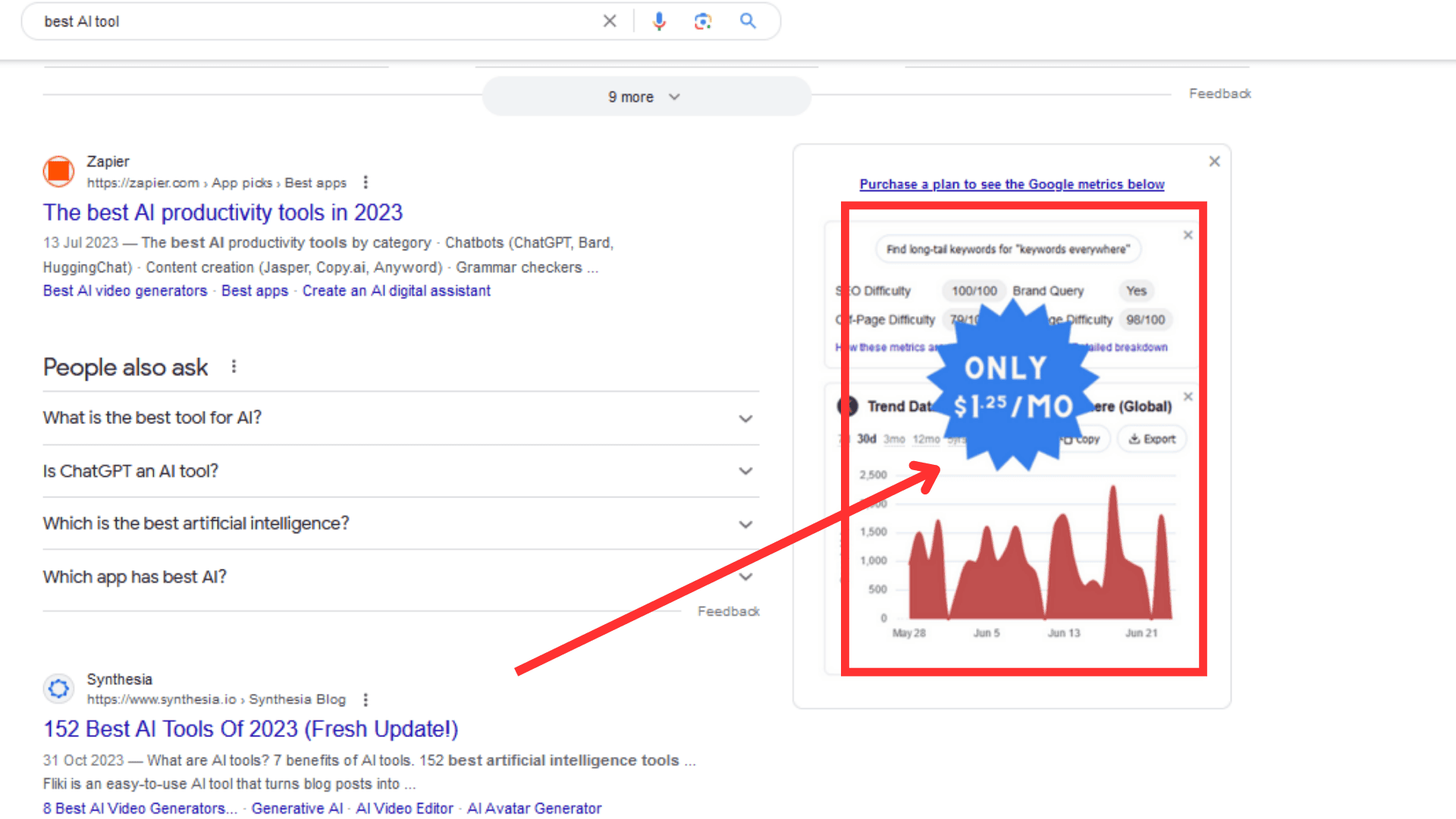Switch trend data range to 3mo

(895, 438)
